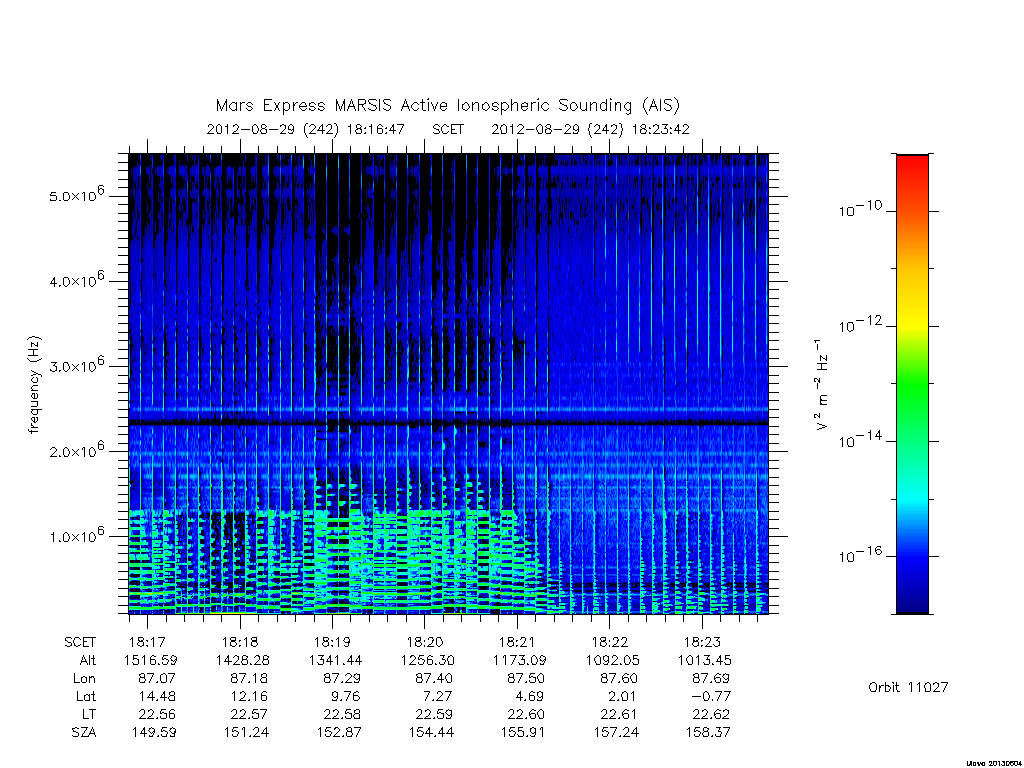This screenshot has height=768, width=1024.
Task: Click the plot title "Mars Express MARSIS Active Ionospheric Sounding (AIS)"
Action: [x=448, y=105]
